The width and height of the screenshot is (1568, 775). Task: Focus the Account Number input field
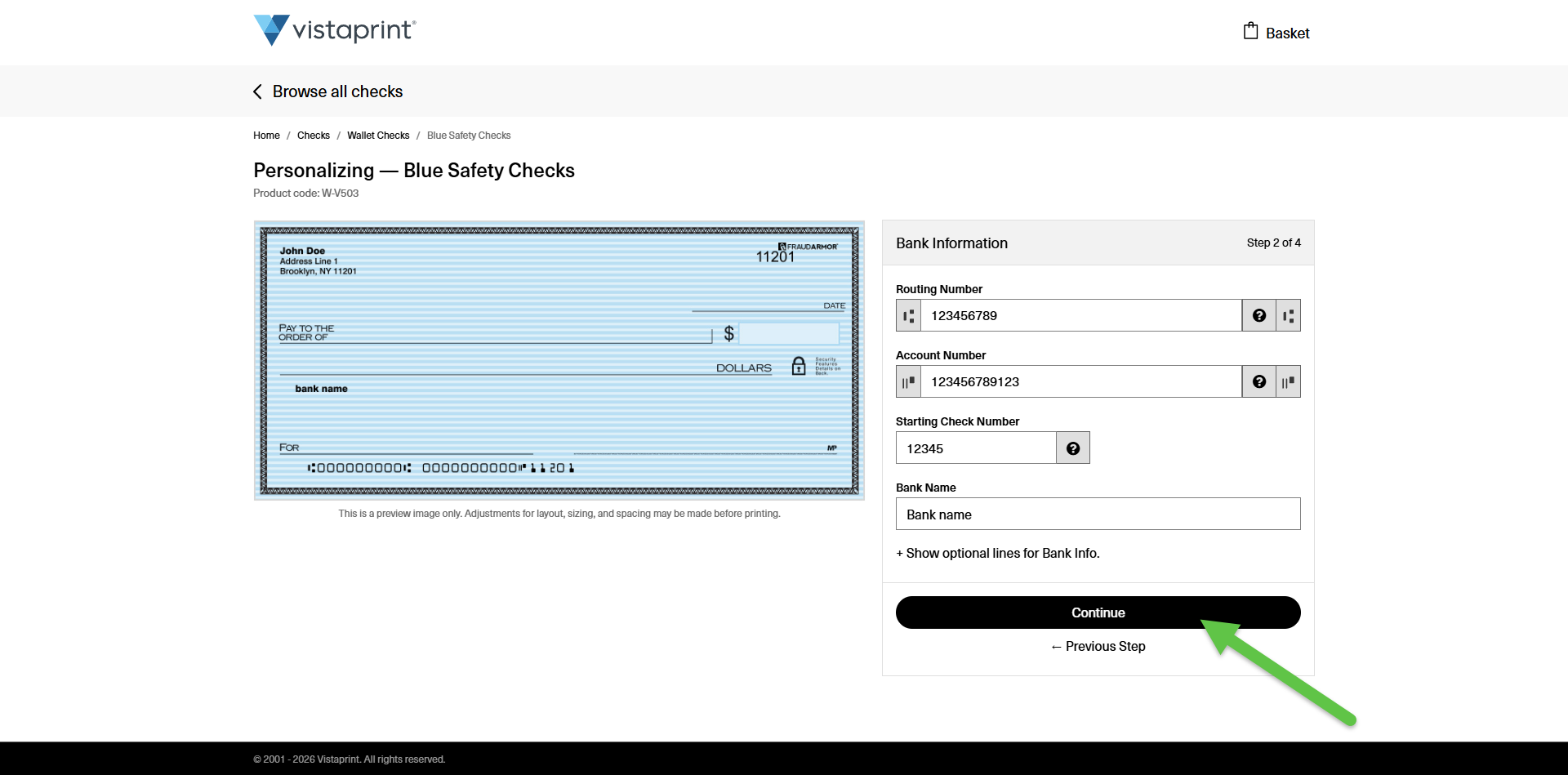click(1081, 381)
